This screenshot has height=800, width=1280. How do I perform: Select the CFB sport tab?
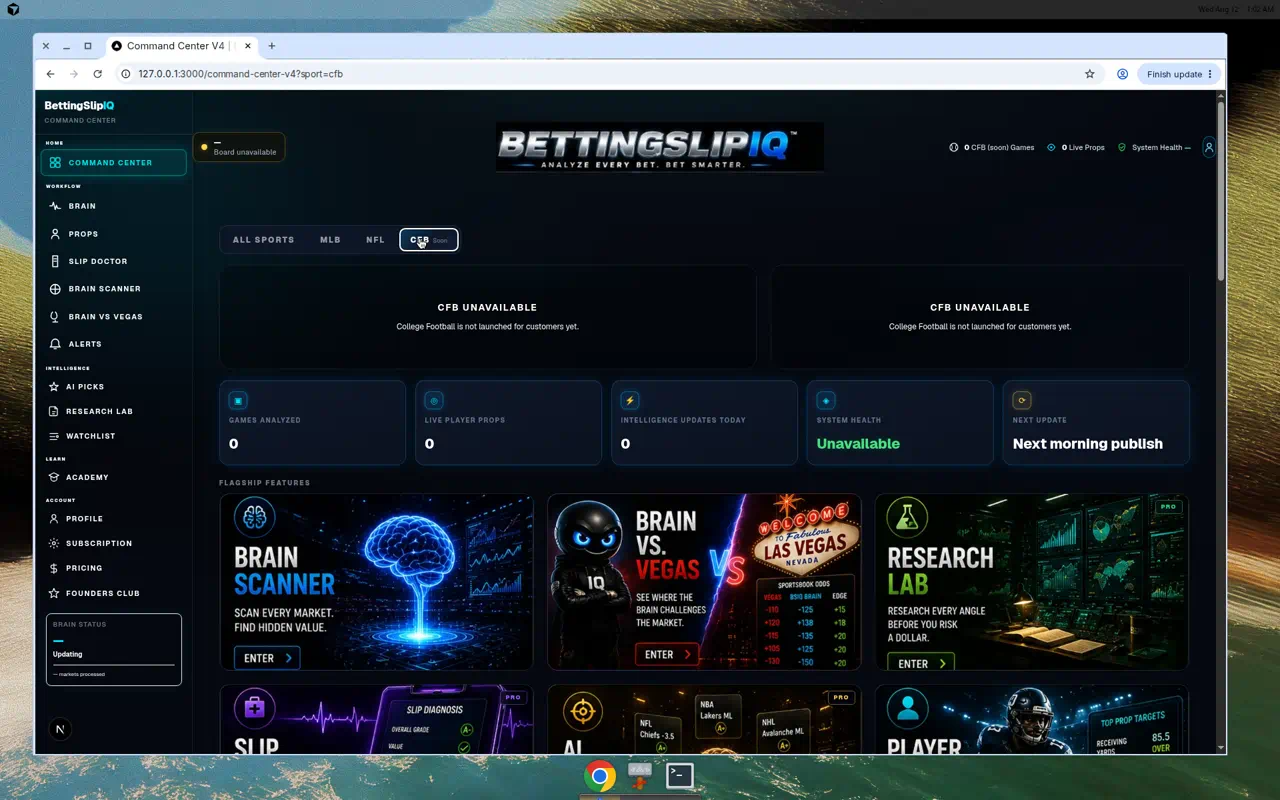(x=429, y=240)
